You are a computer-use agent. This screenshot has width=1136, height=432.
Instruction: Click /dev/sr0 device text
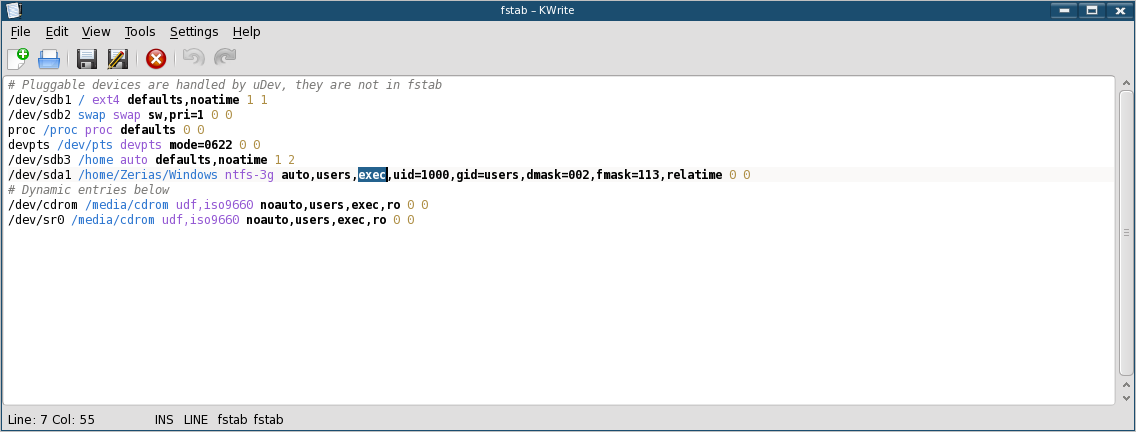[x=36, y=220]
